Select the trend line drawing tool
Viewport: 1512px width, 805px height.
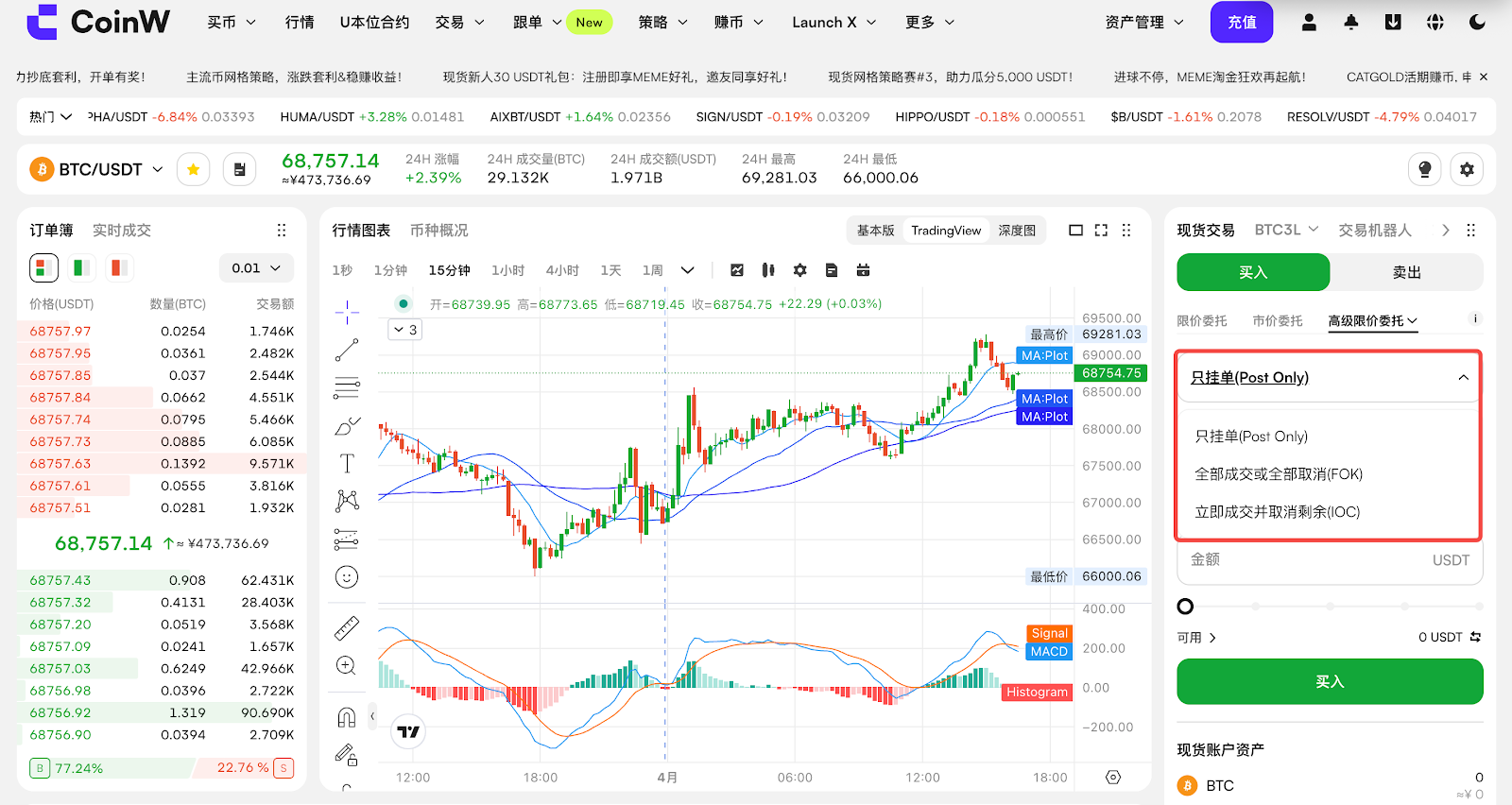tap(347, 351)
